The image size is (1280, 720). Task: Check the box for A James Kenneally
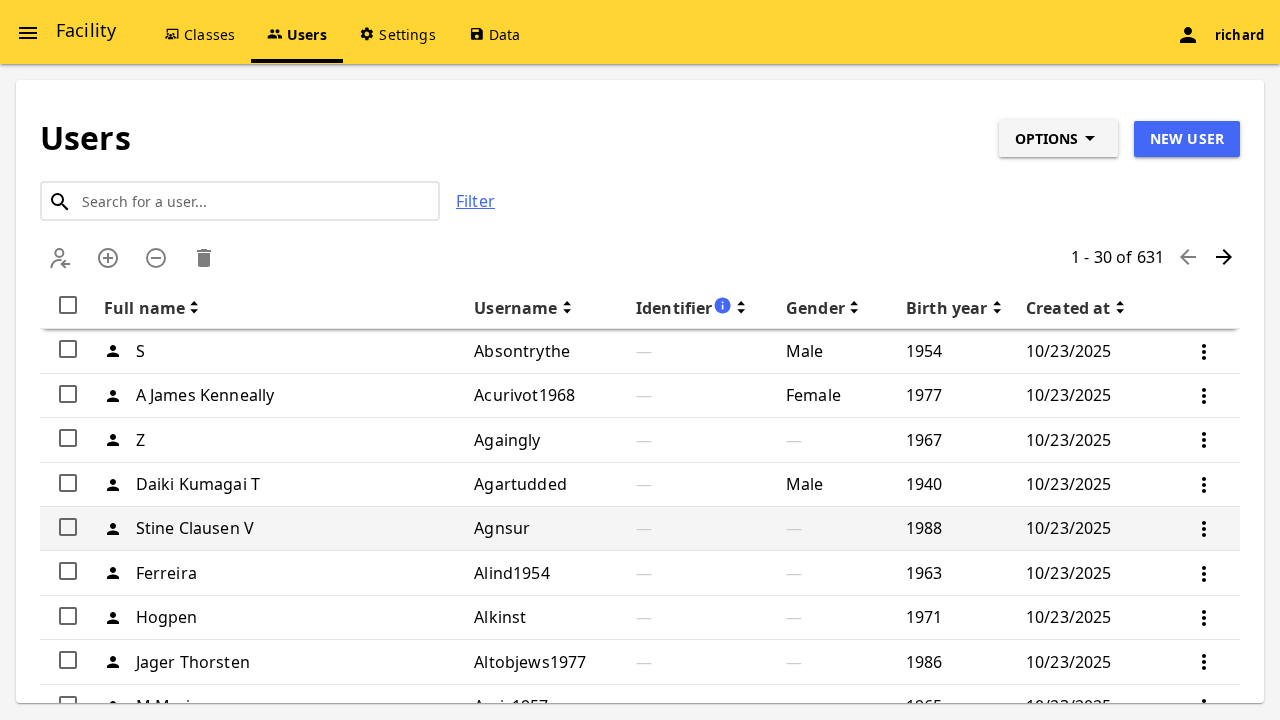(x=68, y=394)
